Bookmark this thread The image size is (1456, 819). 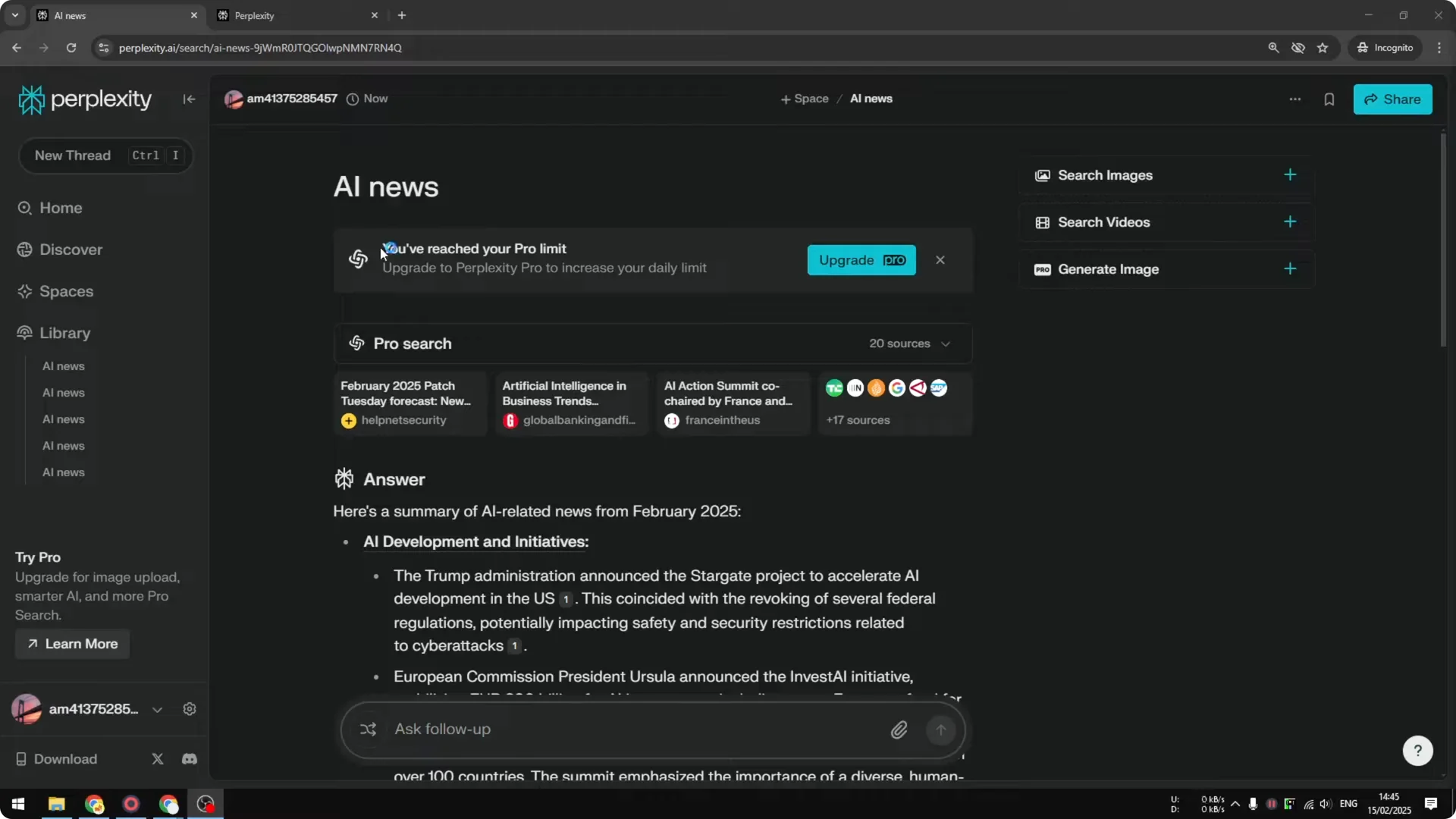click(x=1329, y=99)
